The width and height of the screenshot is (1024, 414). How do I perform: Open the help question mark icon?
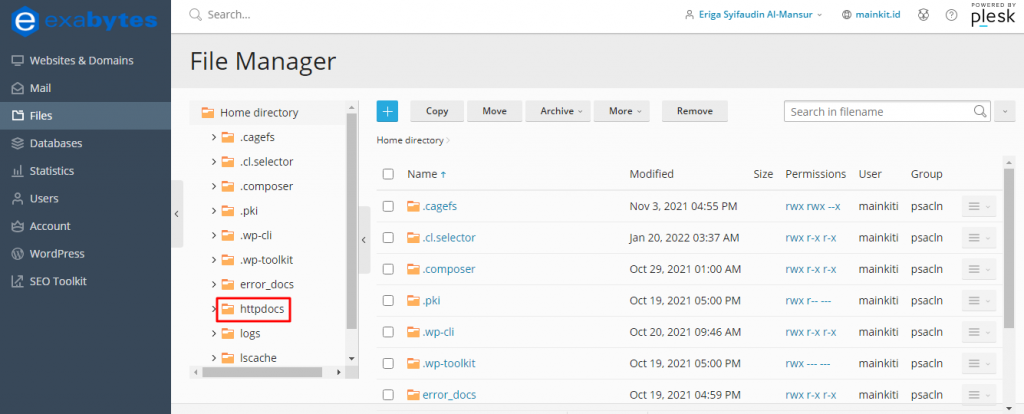(x=952, y=14)
